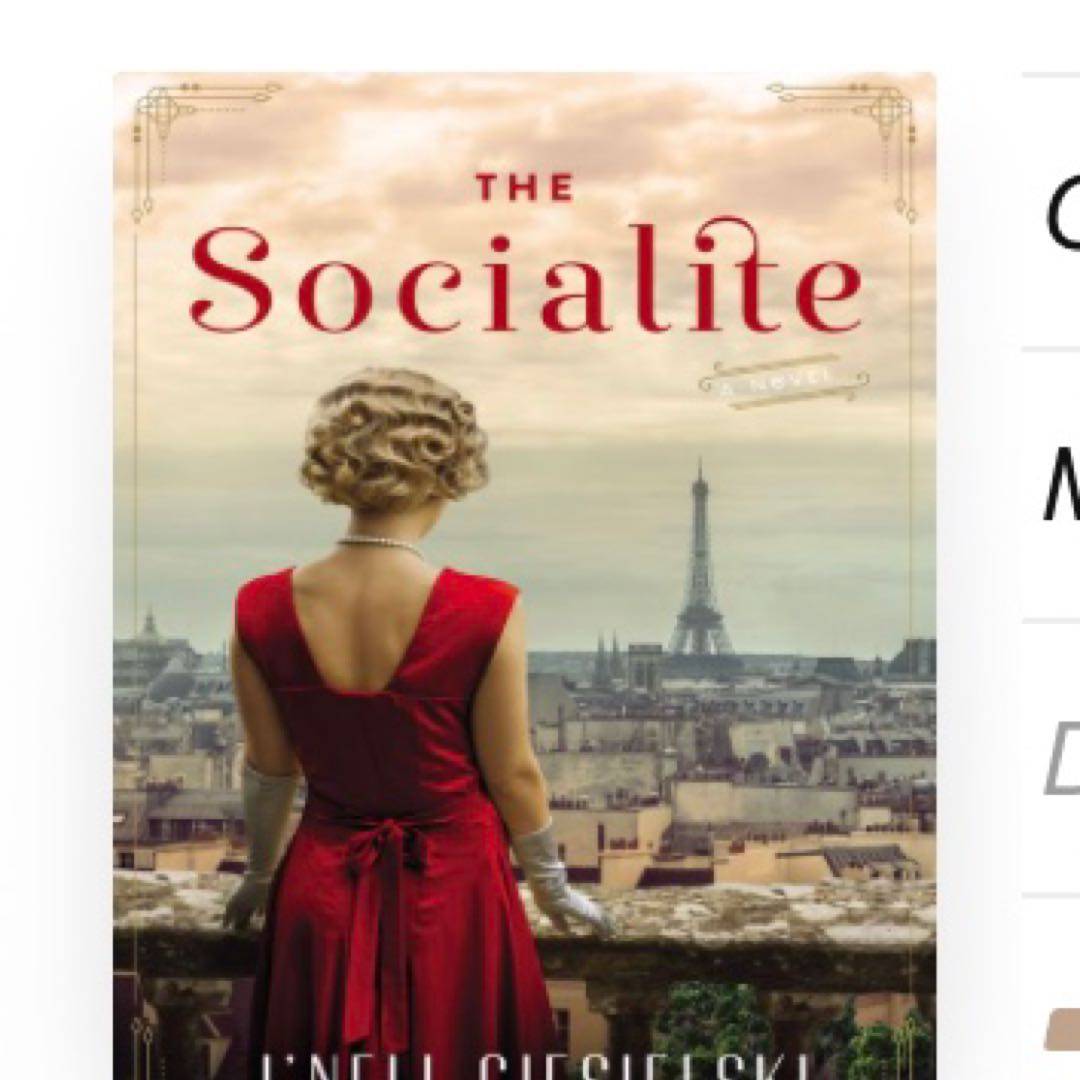Screen dimensions: 1080x1080
Task: Click the domed building on left skyline
Action: pyautogui.click(x=149, y=630)
